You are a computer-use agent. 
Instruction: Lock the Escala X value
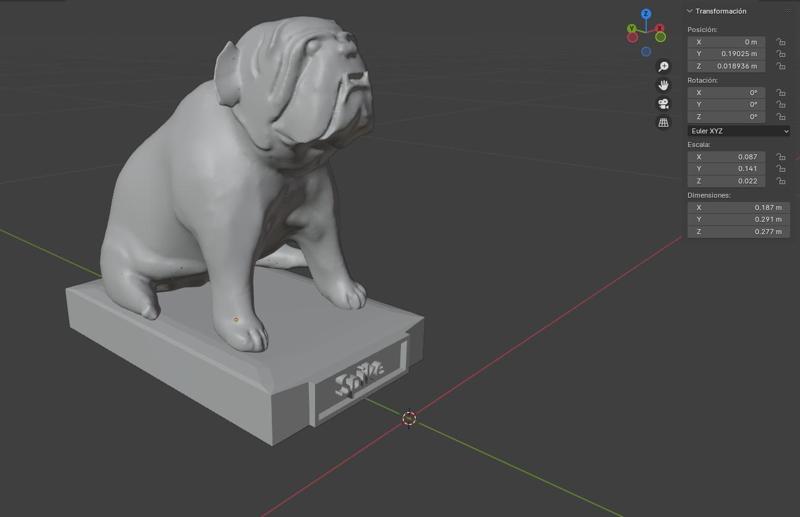coord(781,157)
